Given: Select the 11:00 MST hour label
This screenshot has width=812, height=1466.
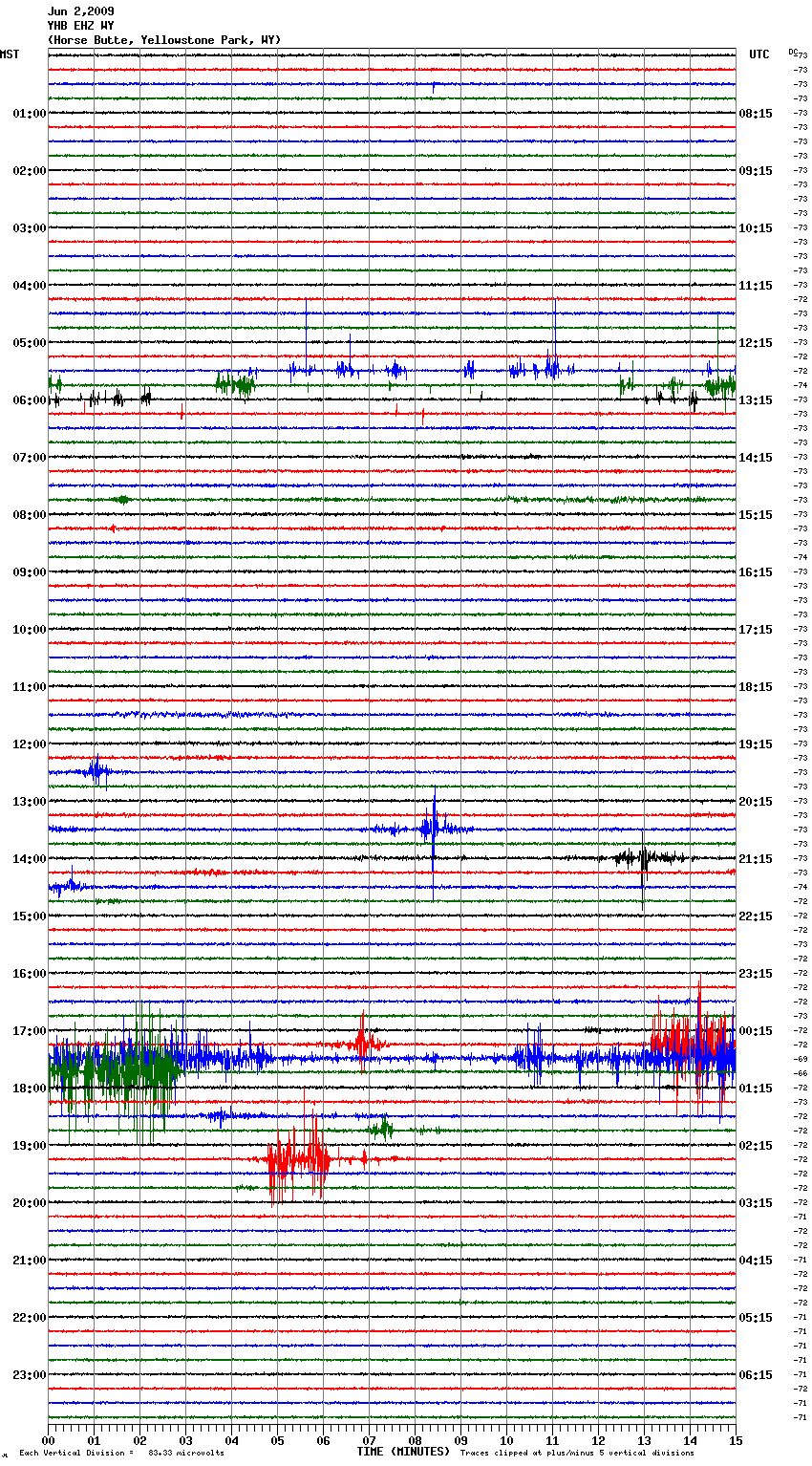Looking at the screenshot, I should pos(30,687).
